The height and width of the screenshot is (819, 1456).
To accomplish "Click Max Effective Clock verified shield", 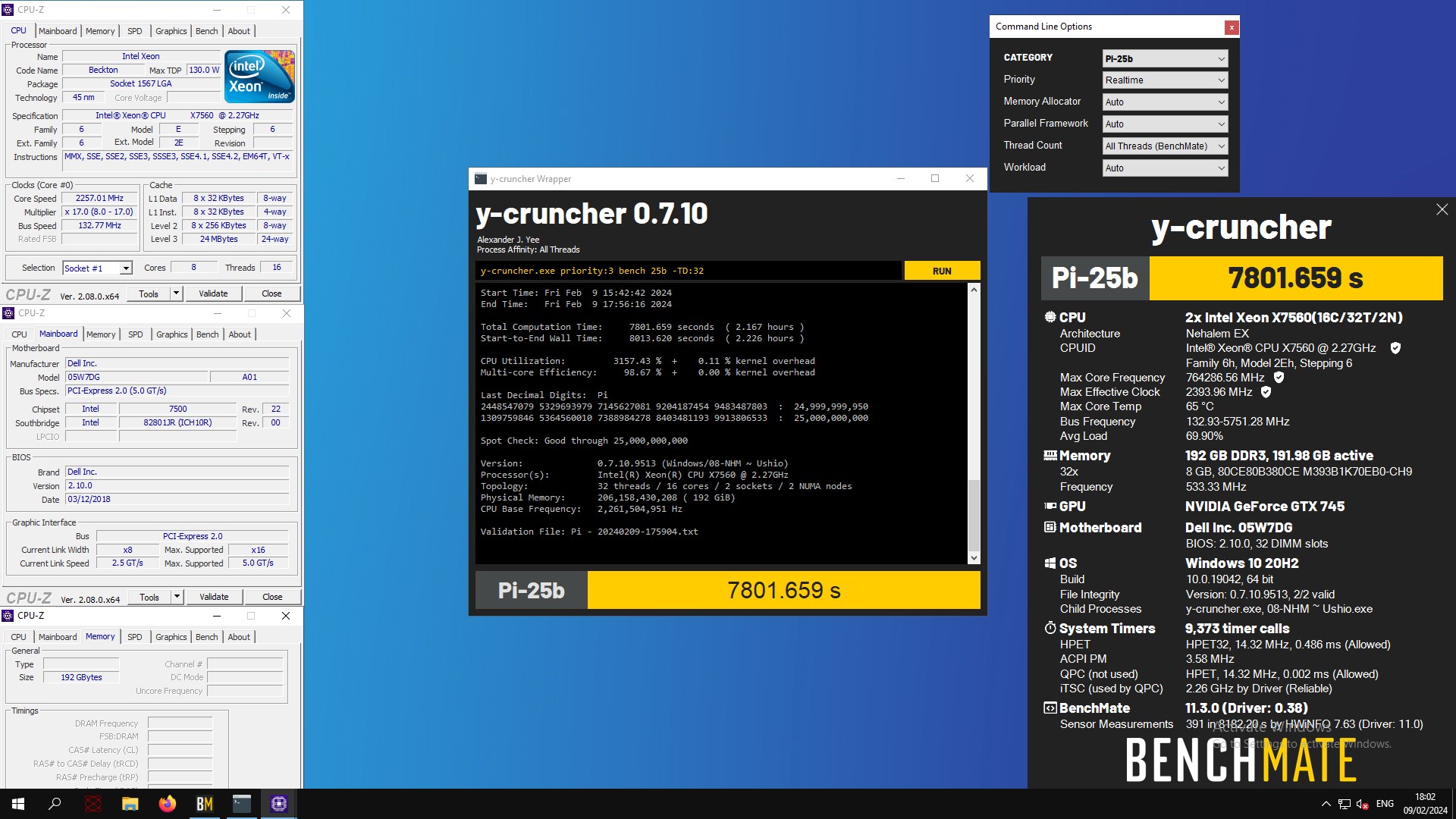I will [x=1266, y=392].
